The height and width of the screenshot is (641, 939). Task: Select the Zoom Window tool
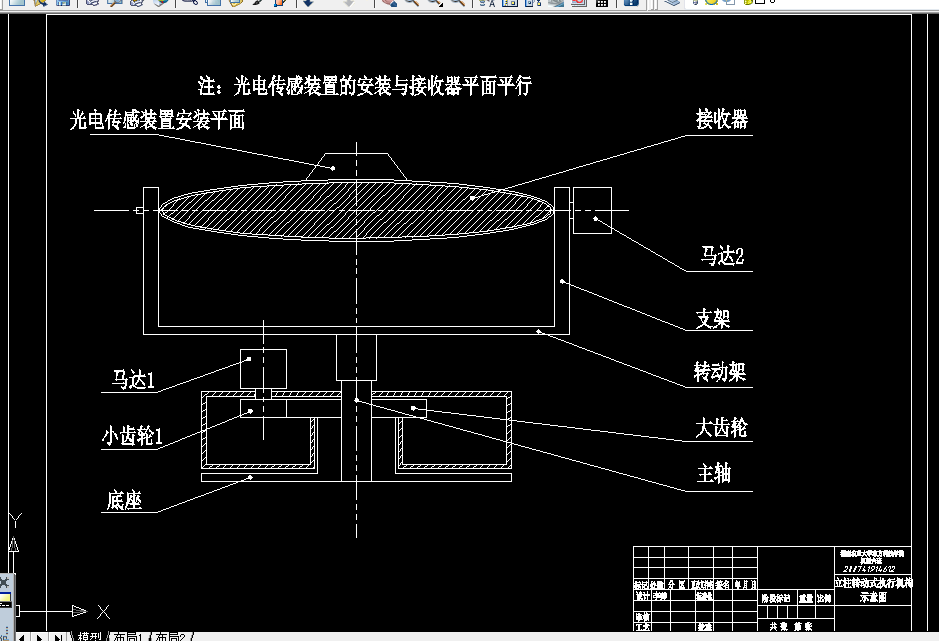(435, 4)
